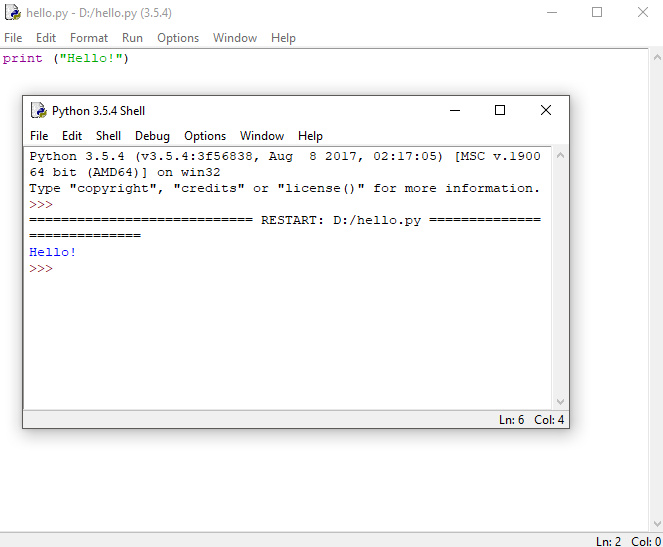Close the Python 3.5.4 Shell window
The height and width of the screenshot is (547, 663).
pyautogui.click(x=545, y=110)
